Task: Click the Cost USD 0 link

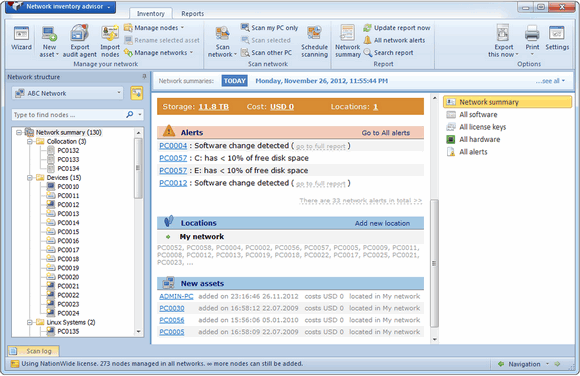Action: coord(281,107)
